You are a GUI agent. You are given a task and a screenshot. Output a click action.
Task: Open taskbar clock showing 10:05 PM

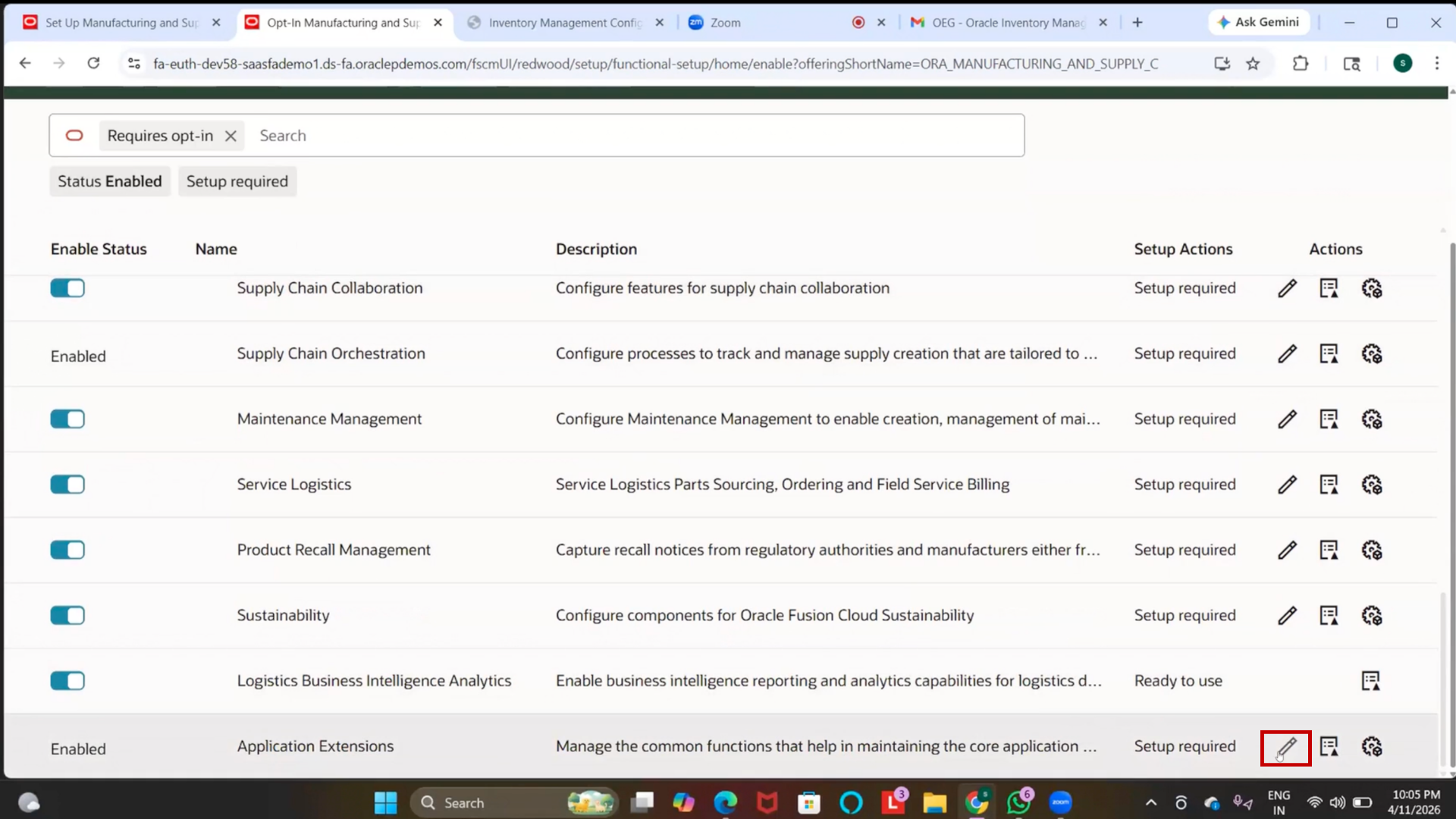tap(1415, 802)
